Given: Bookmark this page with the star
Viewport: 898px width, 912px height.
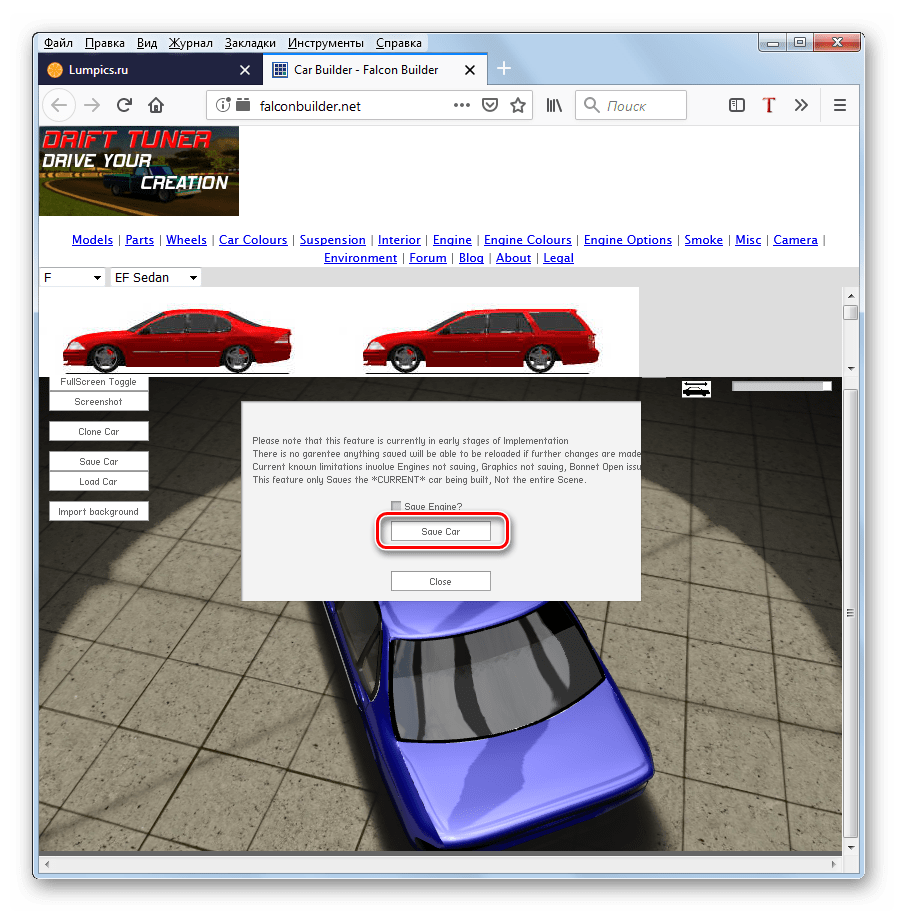Looking at the screenshot, I should pyautogui.click(x=518, y=105).
